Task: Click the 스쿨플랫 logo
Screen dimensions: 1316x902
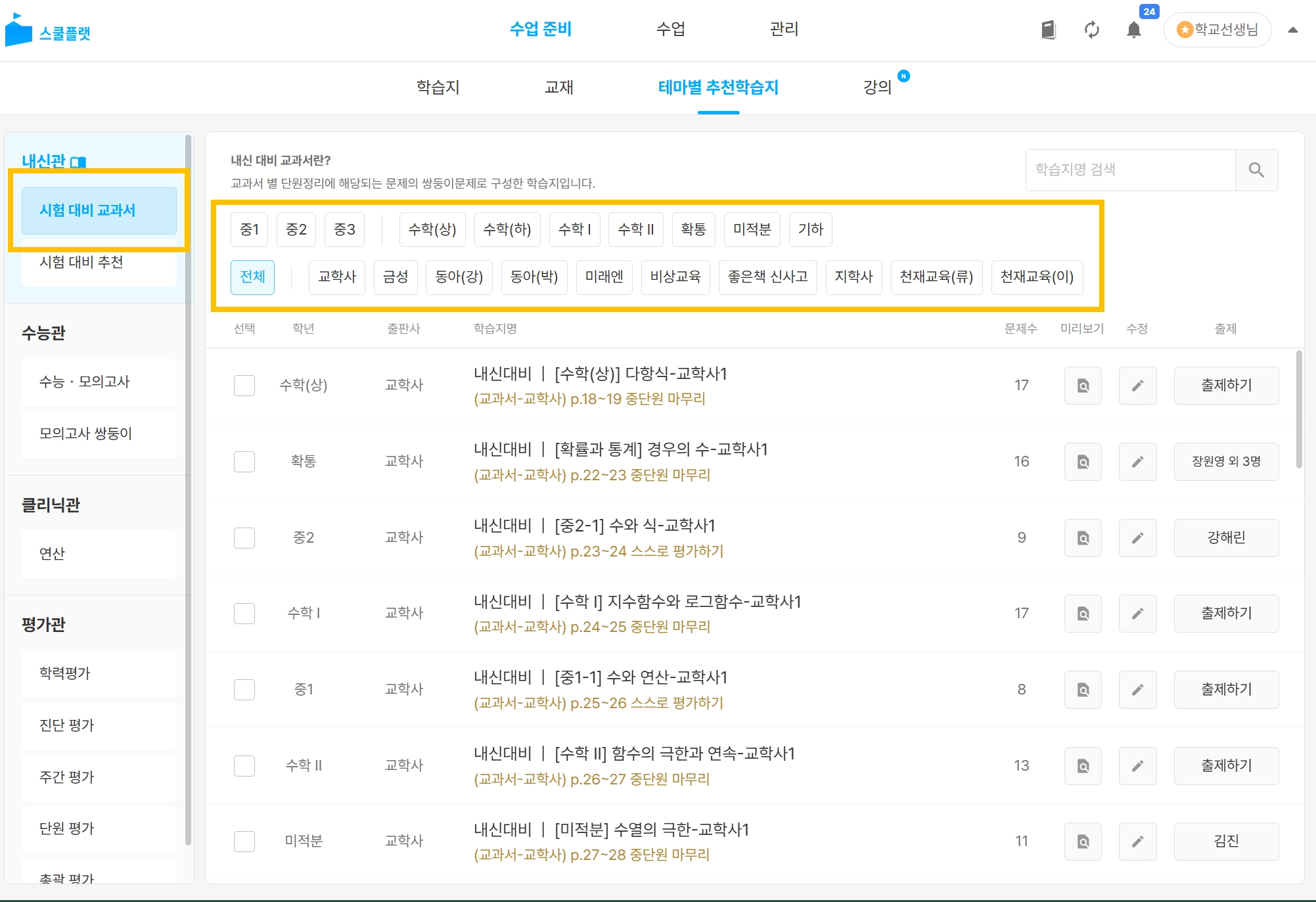Action: tap(47, 31)
